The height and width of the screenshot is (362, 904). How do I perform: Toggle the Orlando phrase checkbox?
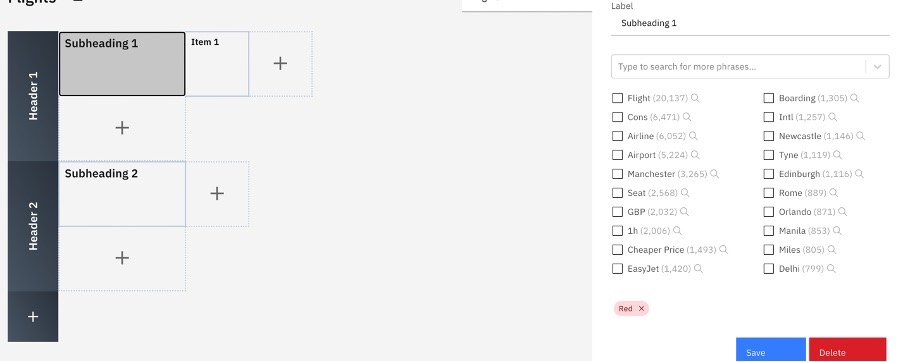[x=769, y=212]
